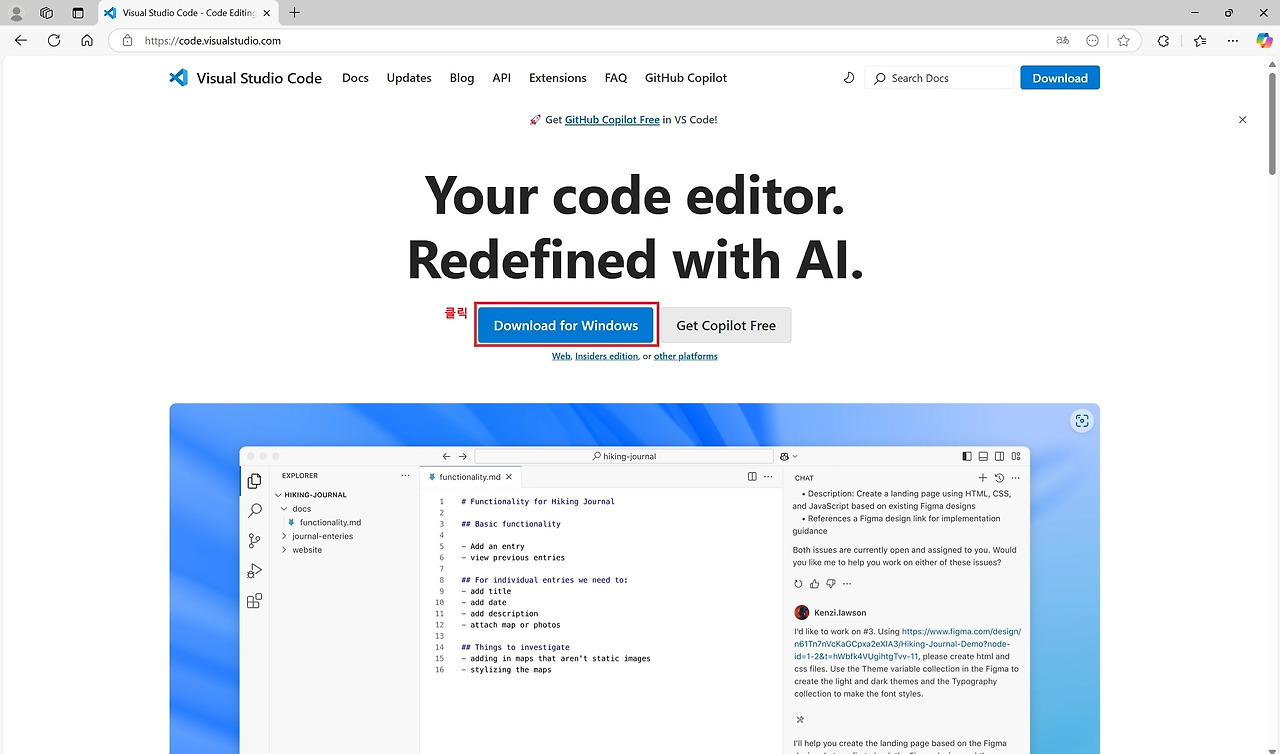The width and height of the screenshot is (1280, 754).
Task: Open the Explorer panel more actions ellipsis
Action: [405, 476]
